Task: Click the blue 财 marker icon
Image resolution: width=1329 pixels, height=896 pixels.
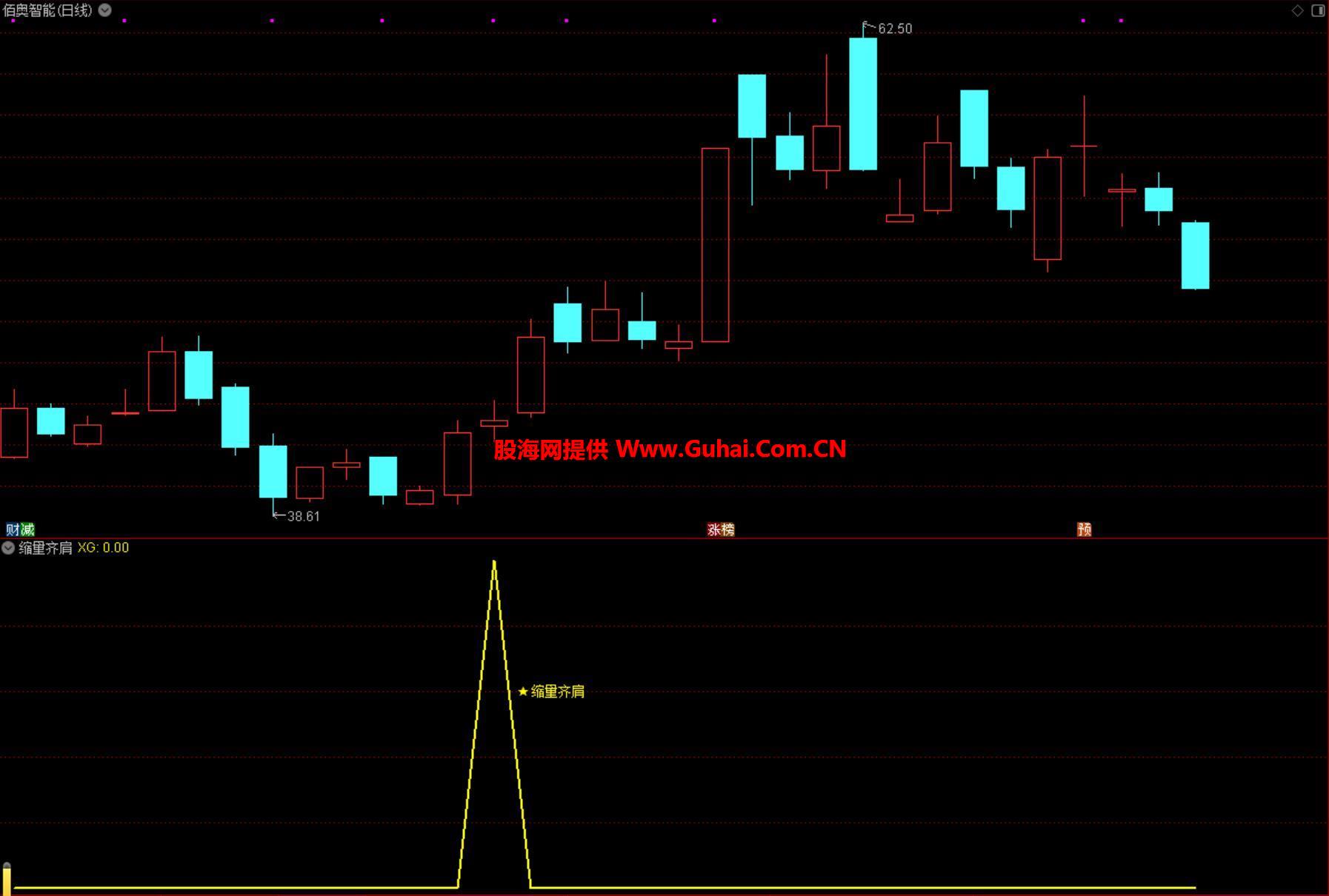Action: pos(13,529)
